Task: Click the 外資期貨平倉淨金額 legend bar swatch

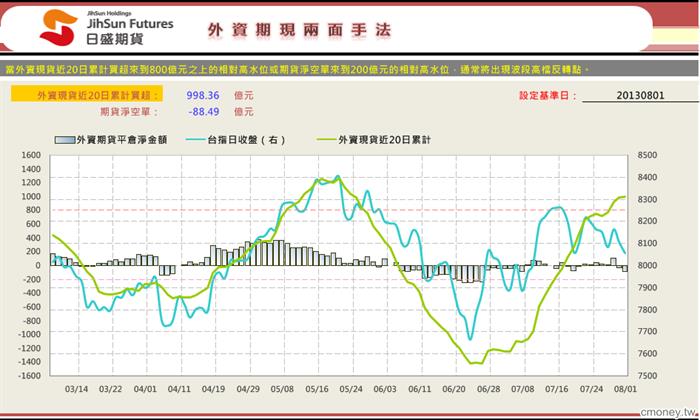Action: pyautogui.click(x=65, y=140)
